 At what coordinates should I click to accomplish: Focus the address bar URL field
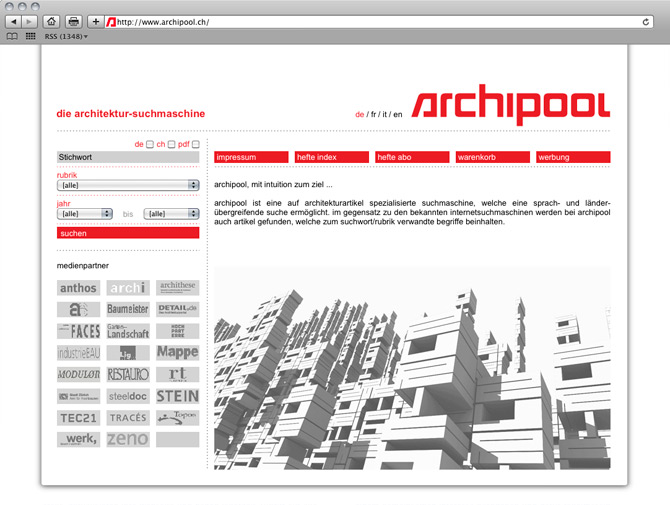[378, 22]
